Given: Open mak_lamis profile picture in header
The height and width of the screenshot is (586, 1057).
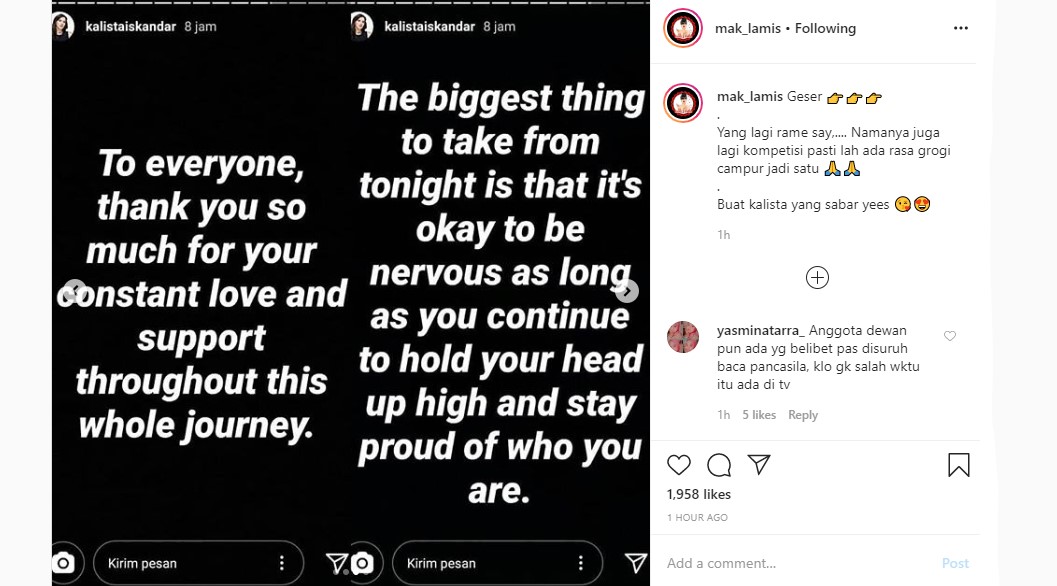Looking at the screenshot, I should pos(683,29).
